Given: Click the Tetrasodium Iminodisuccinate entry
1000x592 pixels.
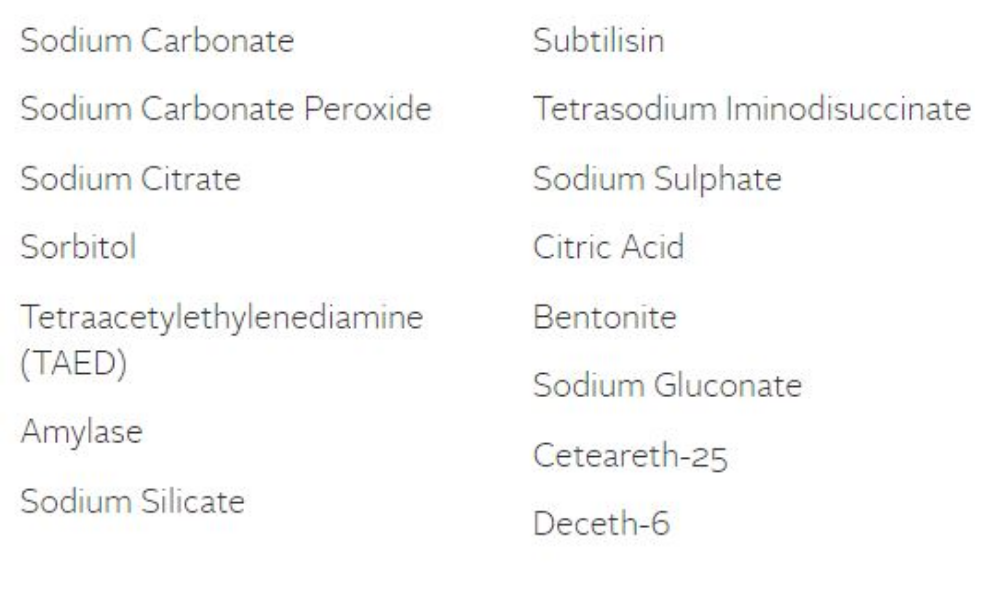Looking at the screenshot, I should (752, 108).
